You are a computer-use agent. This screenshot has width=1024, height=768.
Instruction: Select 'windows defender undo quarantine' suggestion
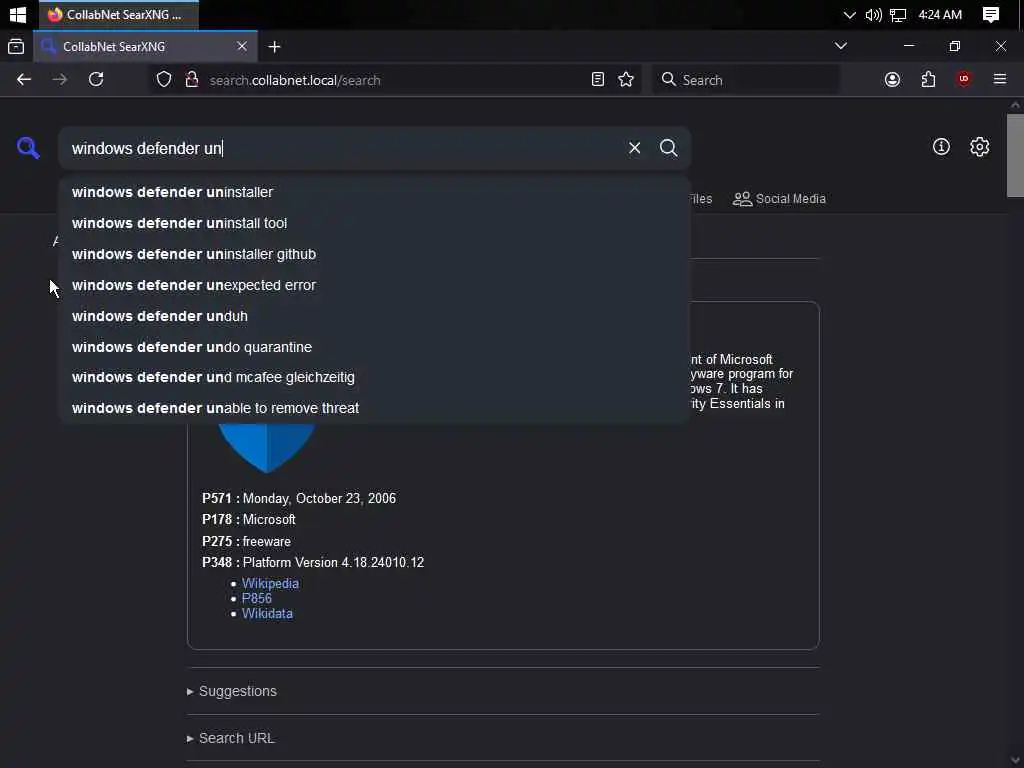(x=374, y=347)
